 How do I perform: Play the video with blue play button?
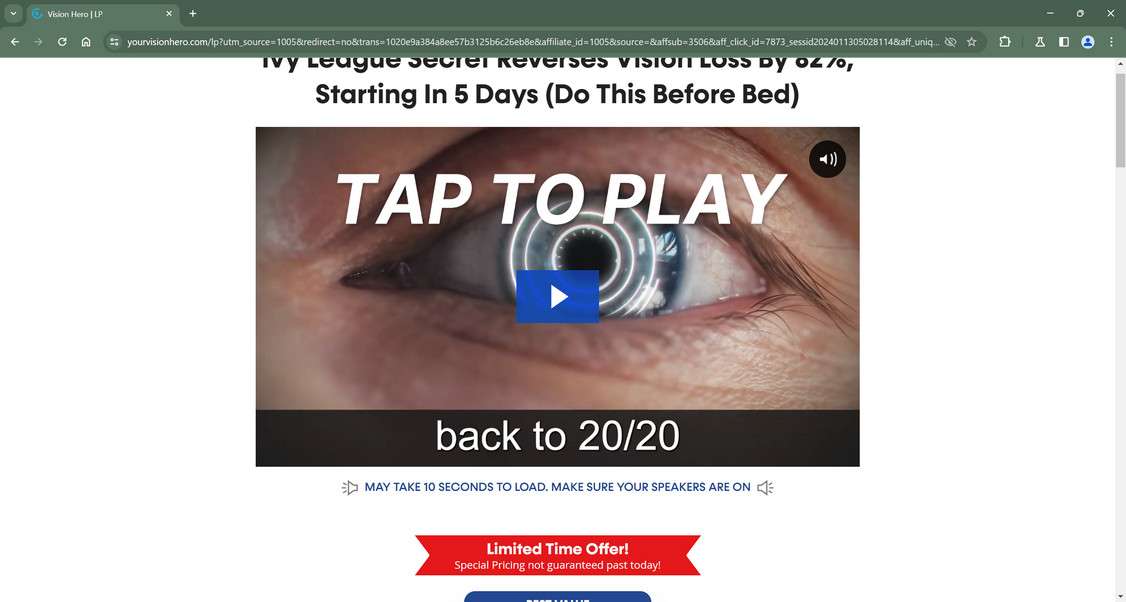[557, 297]
